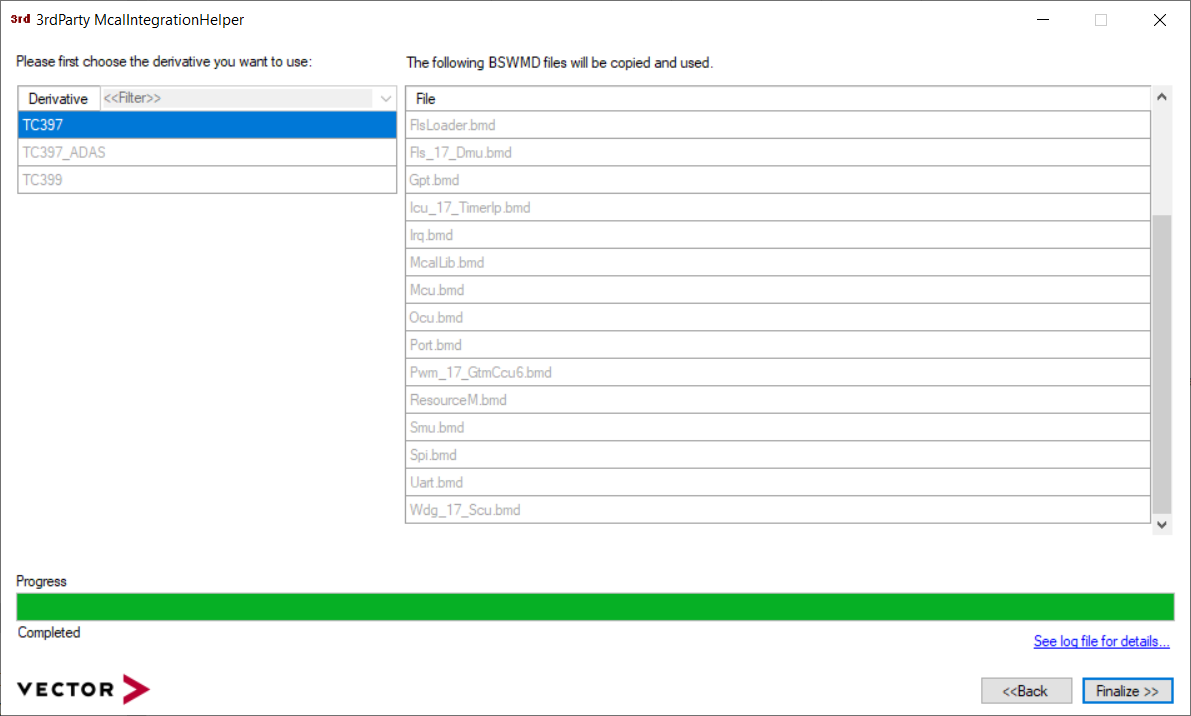Screen dimensions: 1191x716
Task: Select the Mcu.bmd file row
Action: (x=777, y=290)
